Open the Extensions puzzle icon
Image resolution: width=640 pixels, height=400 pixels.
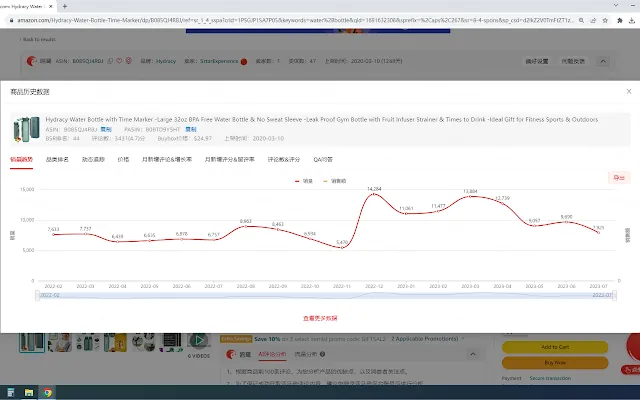pyautogui.click(x=620, y=20)
